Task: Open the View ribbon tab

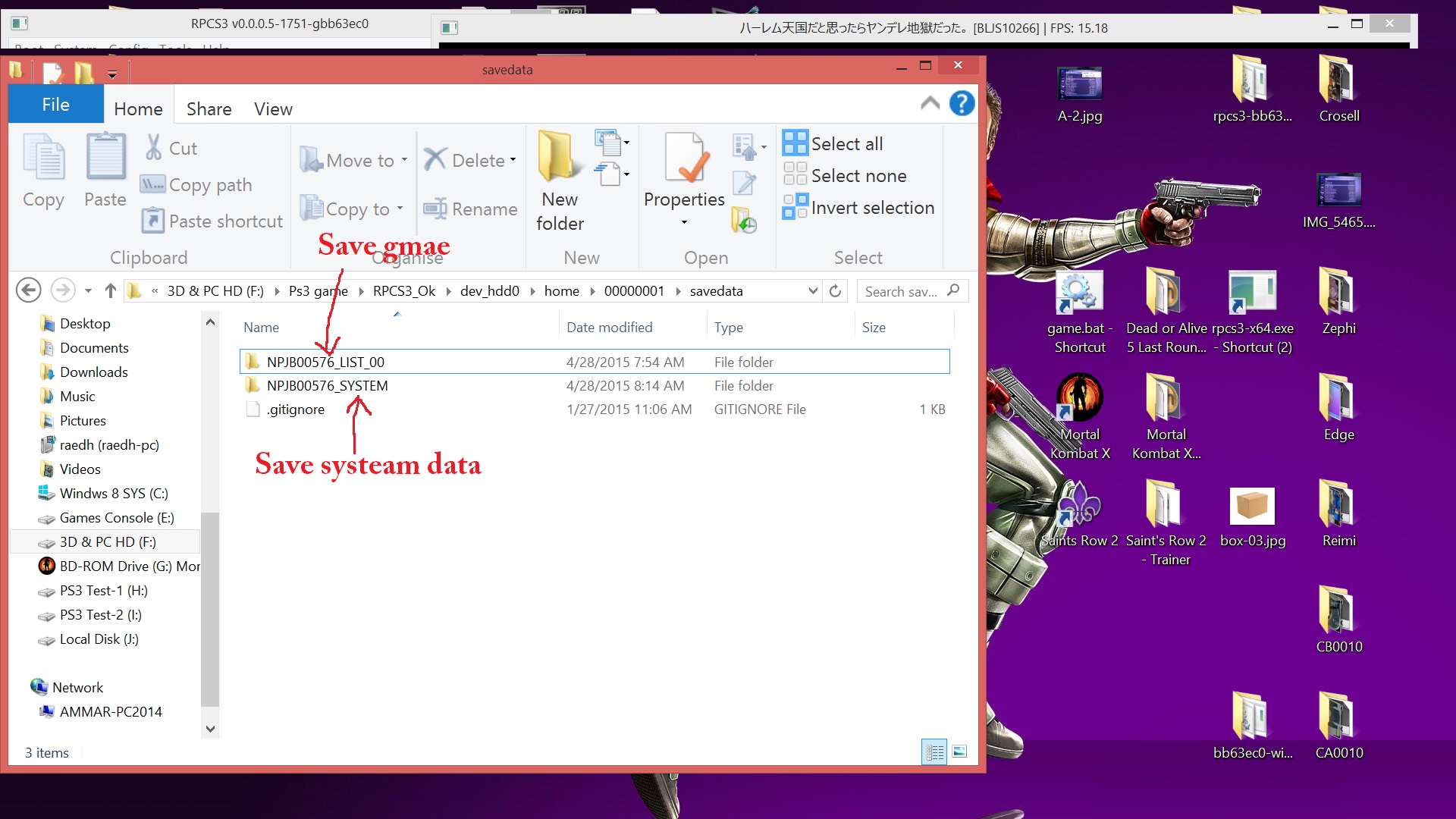Action: point(273,108)
